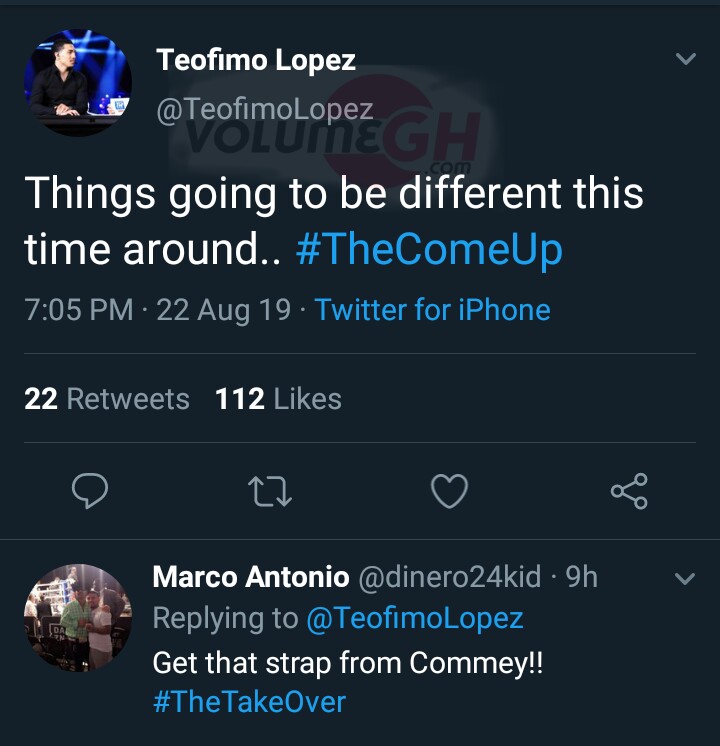This screenshot has height=746, width=720.
Task: Open Marco Antonio's avatar image
Action: [77, 617]
